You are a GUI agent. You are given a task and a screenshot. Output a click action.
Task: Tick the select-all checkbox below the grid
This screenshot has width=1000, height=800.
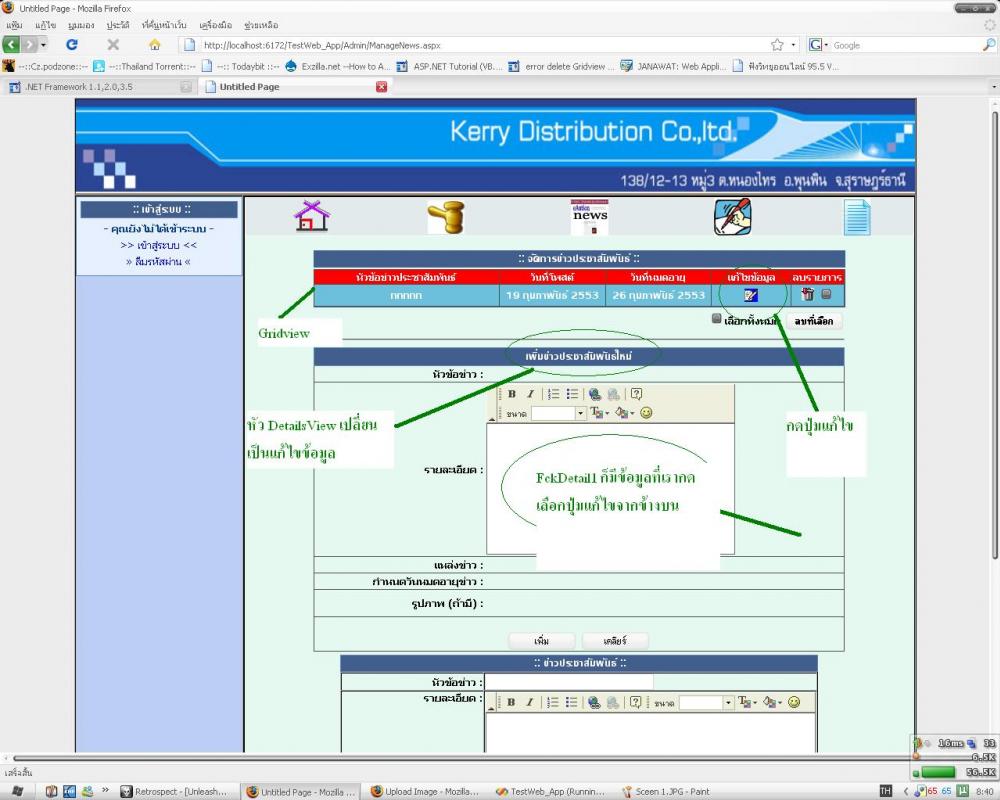pyautogui.click(x=717, y=318)
